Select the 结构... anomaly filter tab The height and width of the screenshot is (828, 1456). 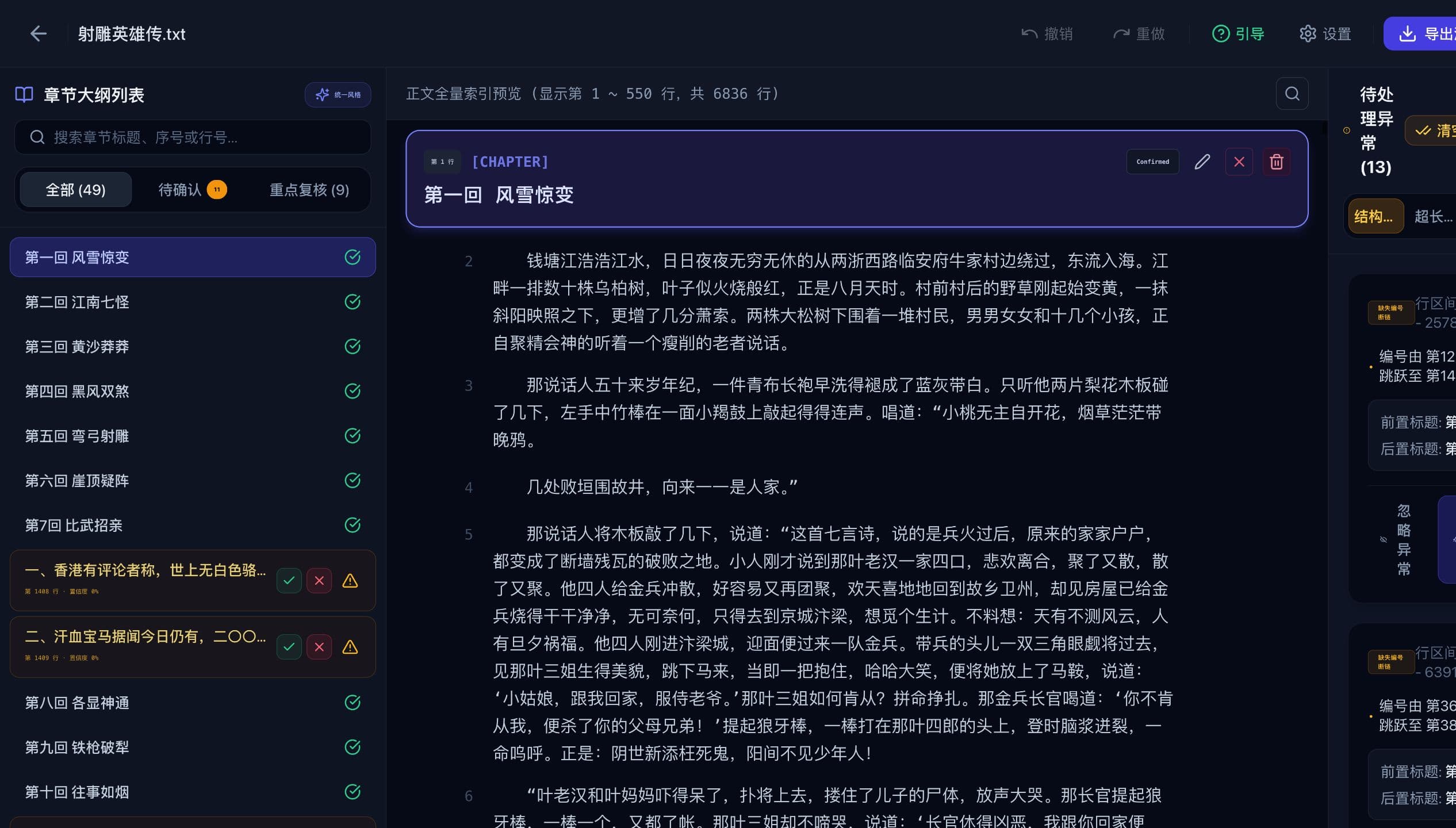(x=1375, y=216)
